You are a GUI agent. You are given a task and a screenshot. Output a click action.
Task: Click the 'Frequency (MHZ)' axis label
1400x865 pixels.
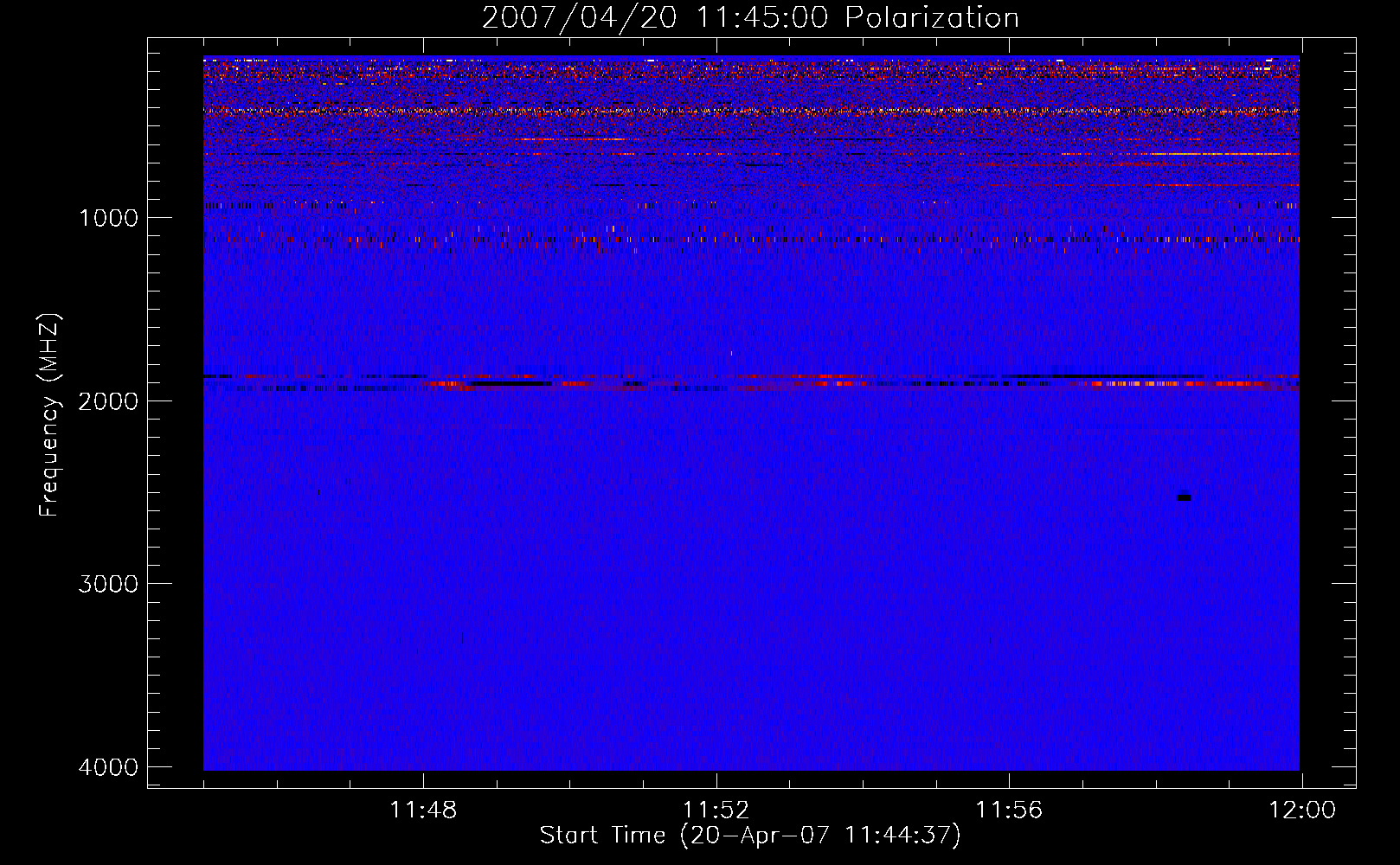click(x=49, y=415)
